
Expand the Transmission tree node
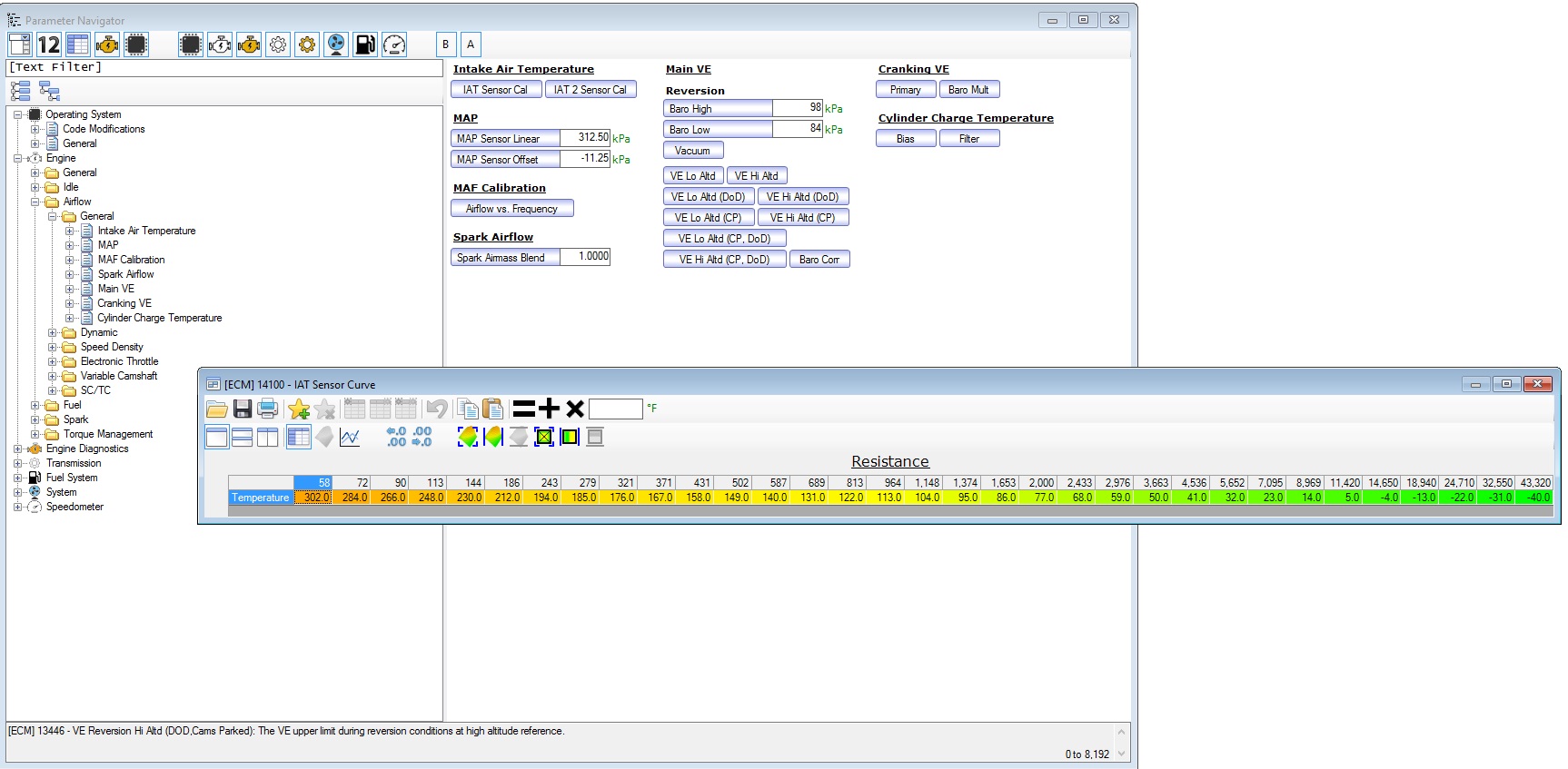pos(18,463)
